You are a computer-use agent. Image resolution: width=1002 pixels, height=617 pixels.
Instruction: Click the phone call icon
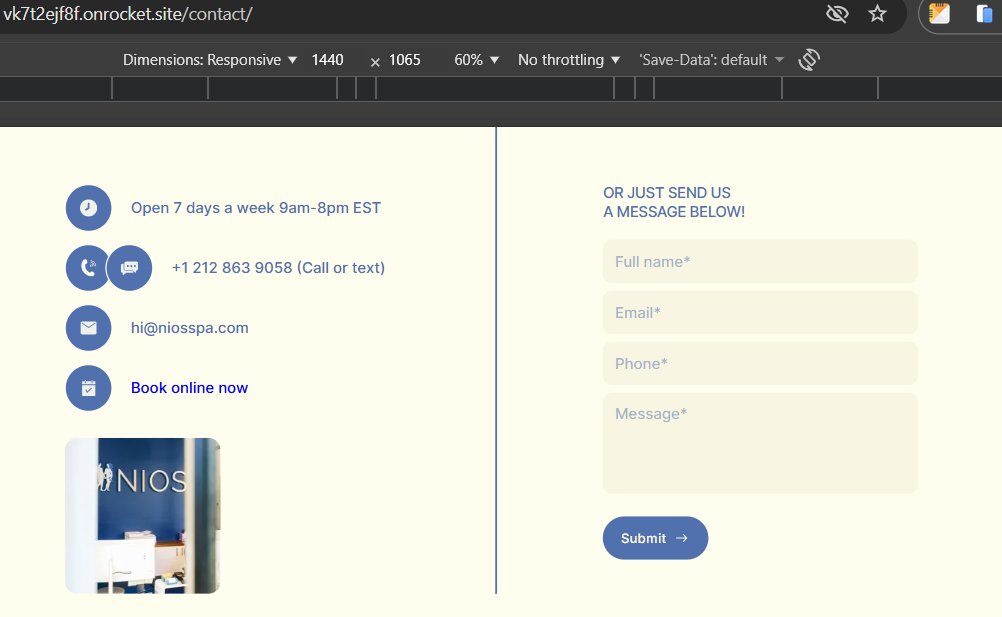87,268
